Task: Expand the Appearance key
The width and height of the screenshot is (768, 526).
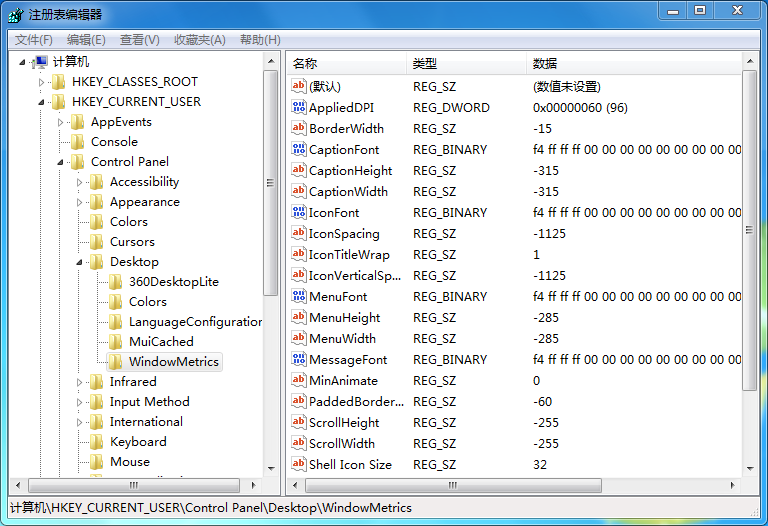Action: [79, 202]
